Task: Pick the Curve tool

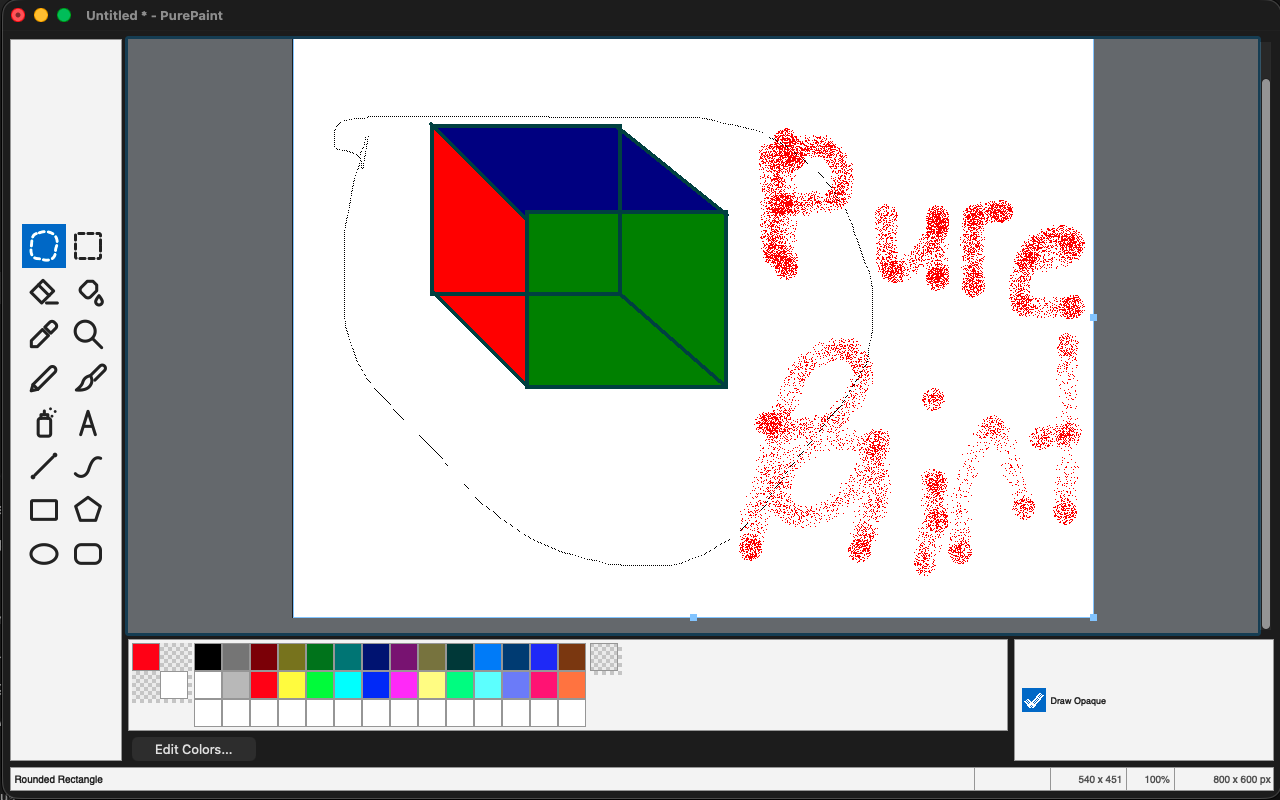Action: [x=88, y=466]
